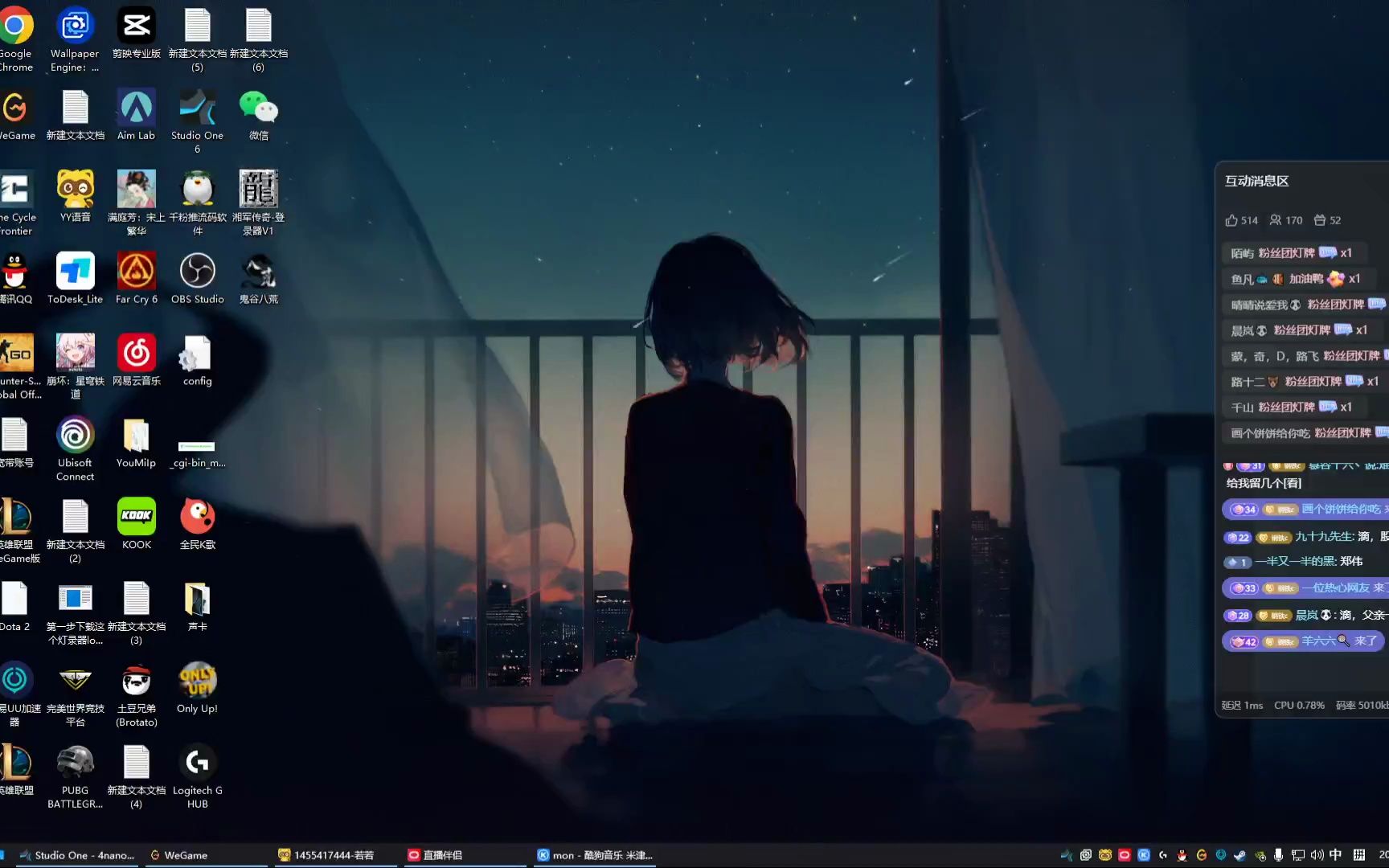Open the 英雄联盟 WeGame版 shortcut
The image size is (1389, 868).
click(x=18, y=531)
